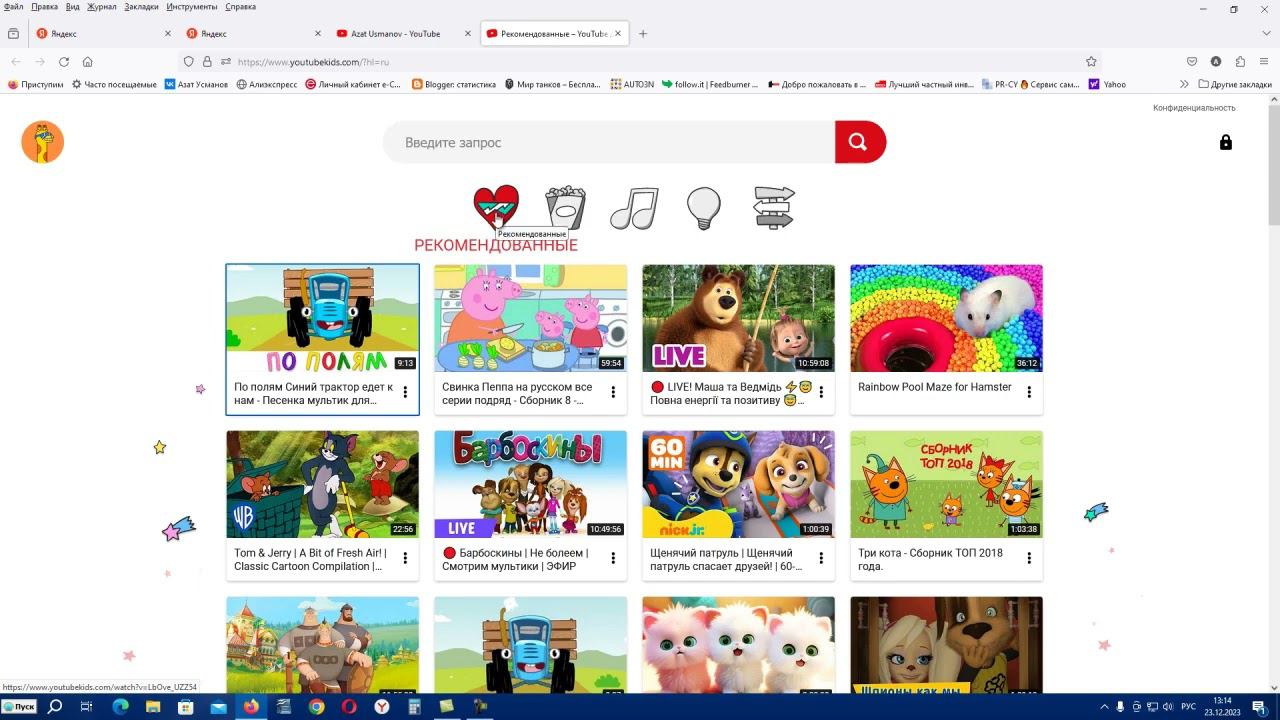Screen dimensions: 1280x720
Task: Open options for 'Rainbow Pool Maze' video
Action: coord(1029,393)
